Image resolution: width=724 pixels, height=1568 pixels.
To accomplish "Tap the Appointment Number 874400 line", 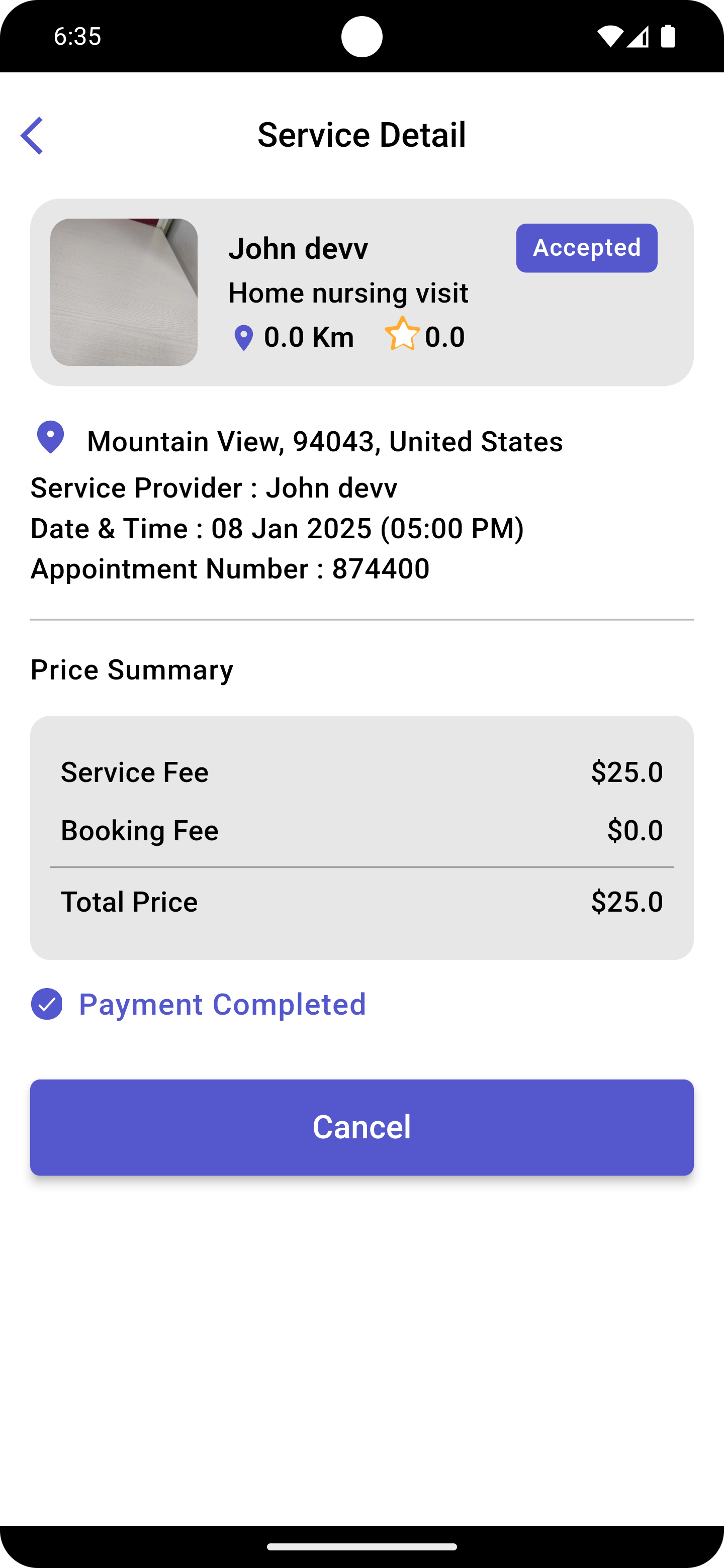I will (x=230, y=568).
